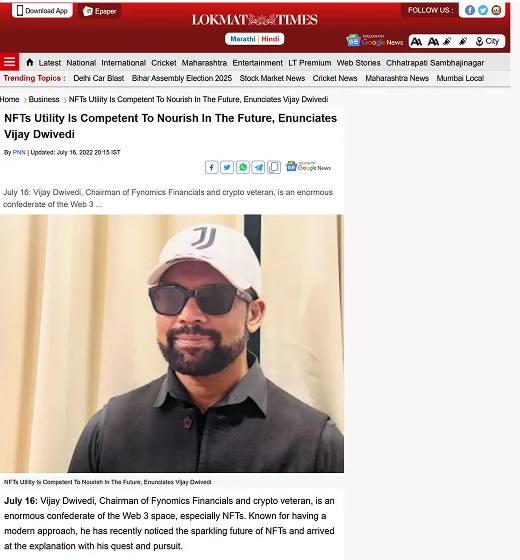The width and height of the screenshot is (520, 560).
Task: Open the Entertainment menu item
Action: pos(258,63)
